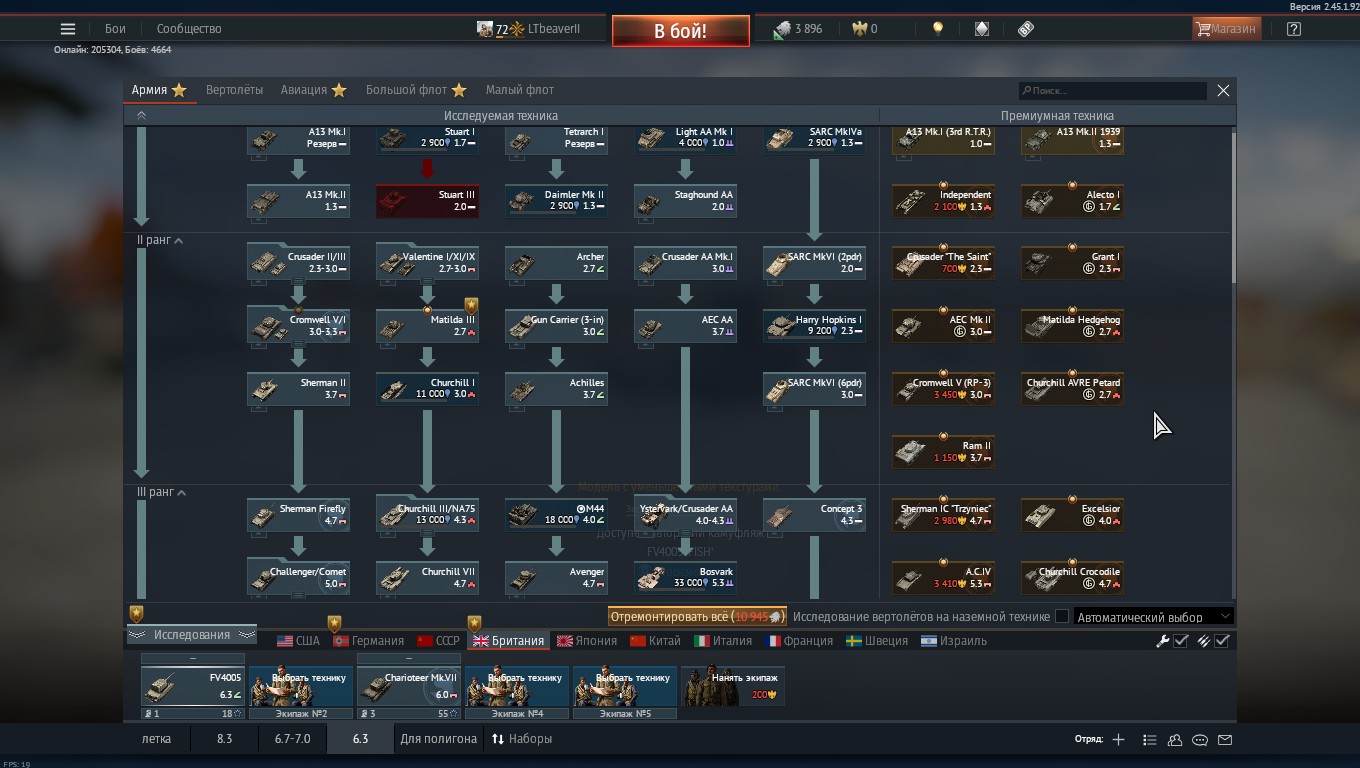Select the premium Ram II card
This screenshot has width=1360, height=768.
pos(943,452)
